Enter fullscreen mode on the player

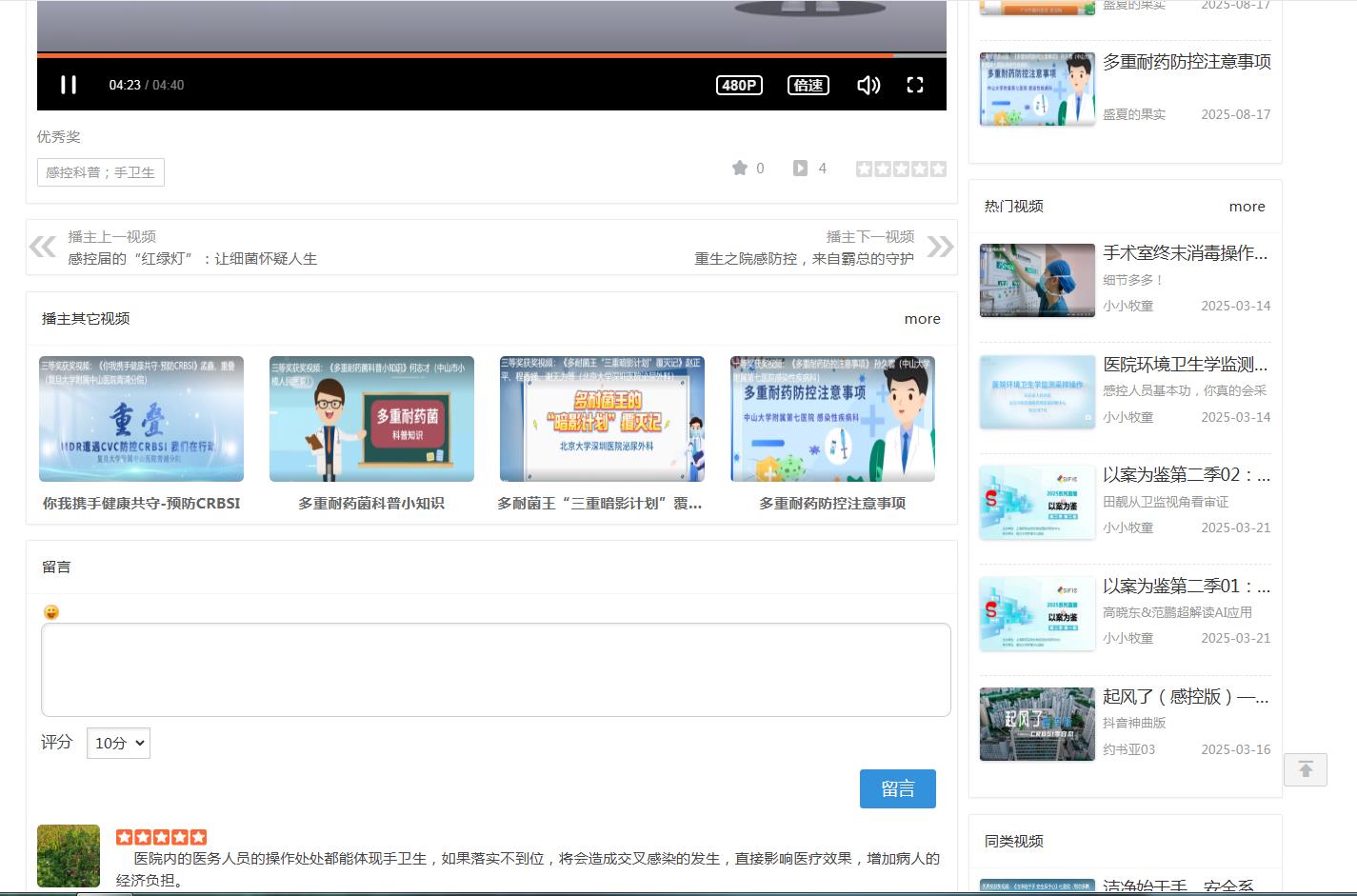[x=914, y=85]
